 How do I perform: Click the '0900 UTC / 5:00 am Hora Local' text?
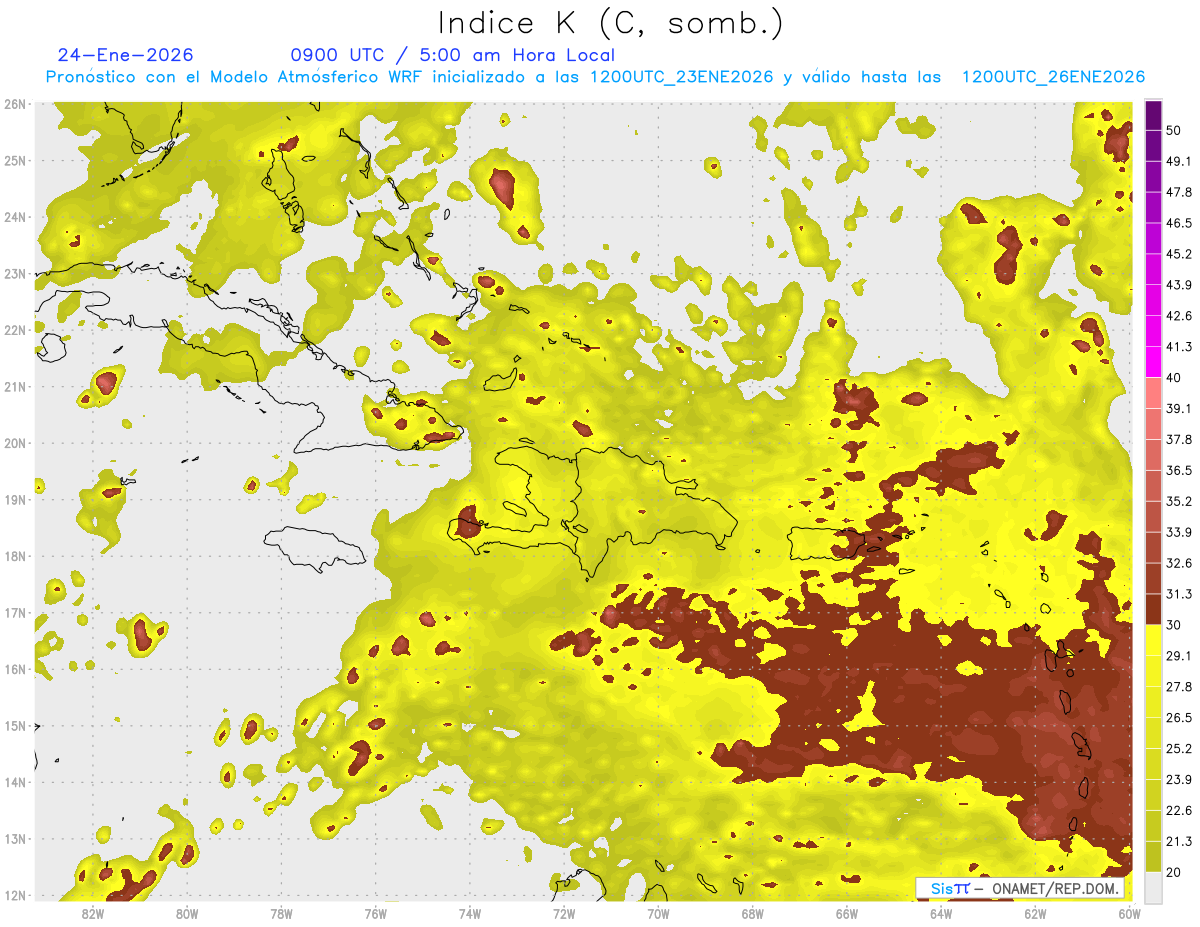pyautogui.click(x=452, y=55)
